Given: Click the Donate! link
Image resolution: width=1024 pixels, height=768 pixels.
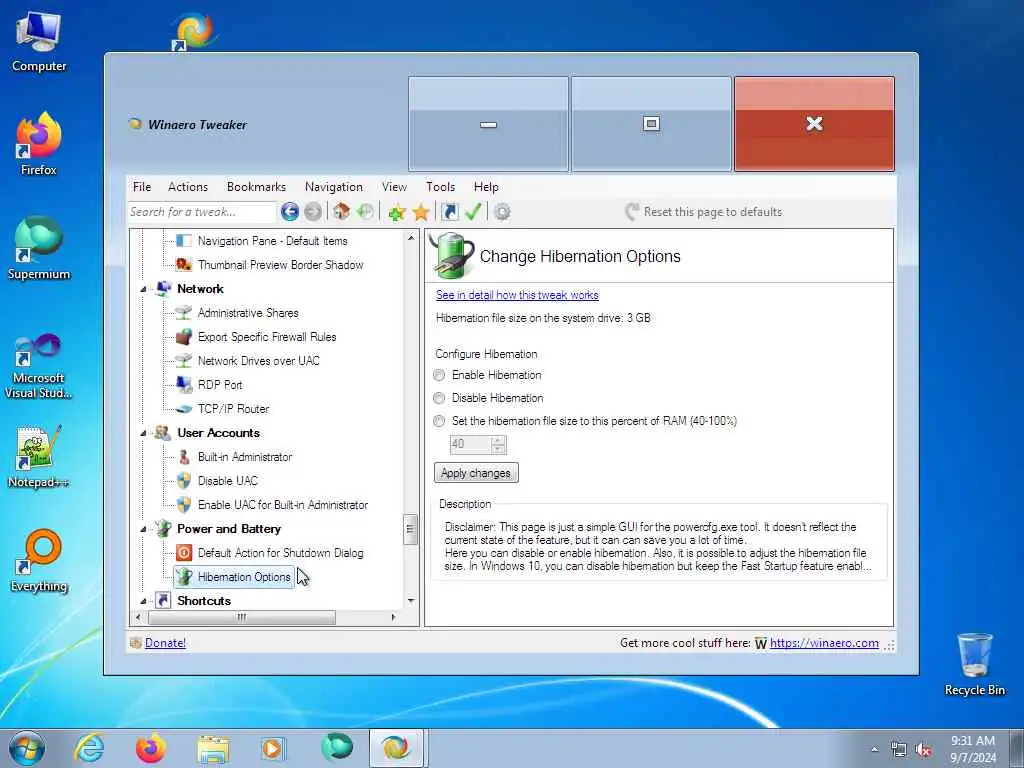Looking at the screenshot, I should coord(165,643).
